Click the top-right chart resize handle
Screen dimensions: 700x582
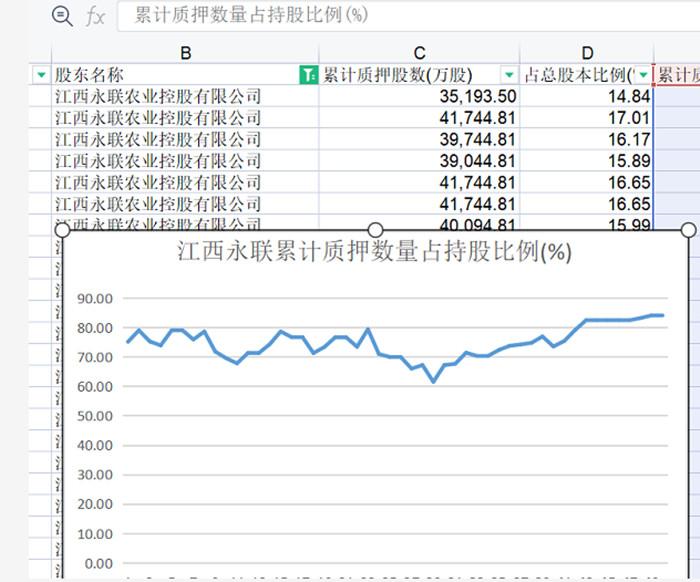(x=689, y=230)
